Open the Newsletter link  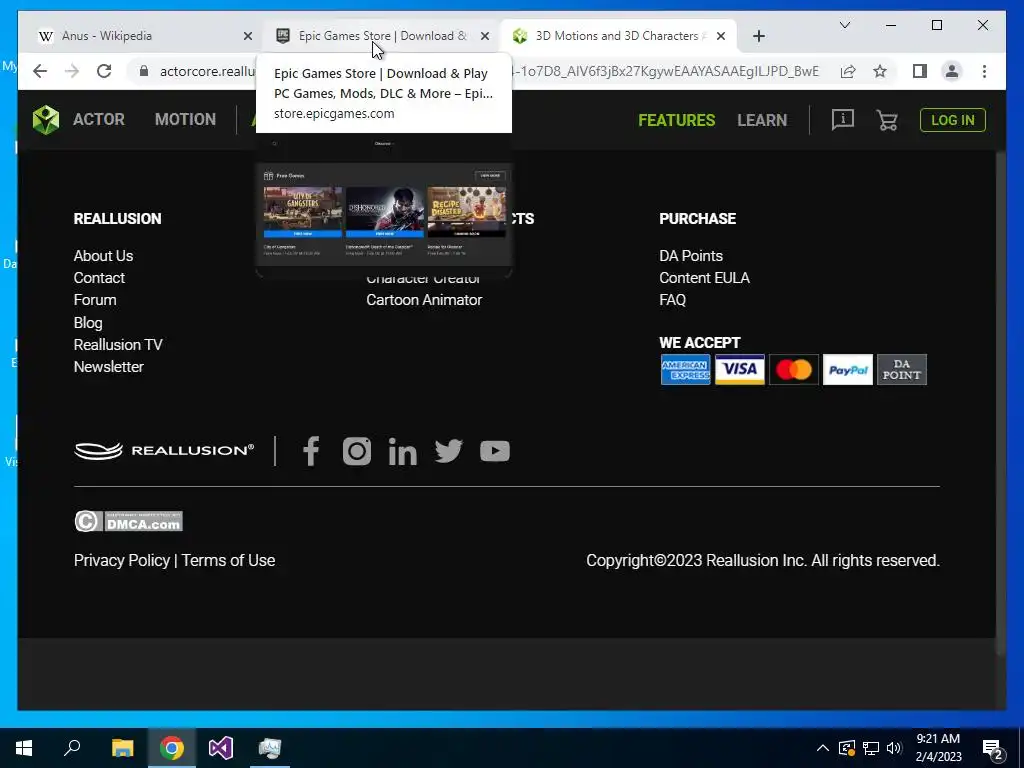[108, 367]
